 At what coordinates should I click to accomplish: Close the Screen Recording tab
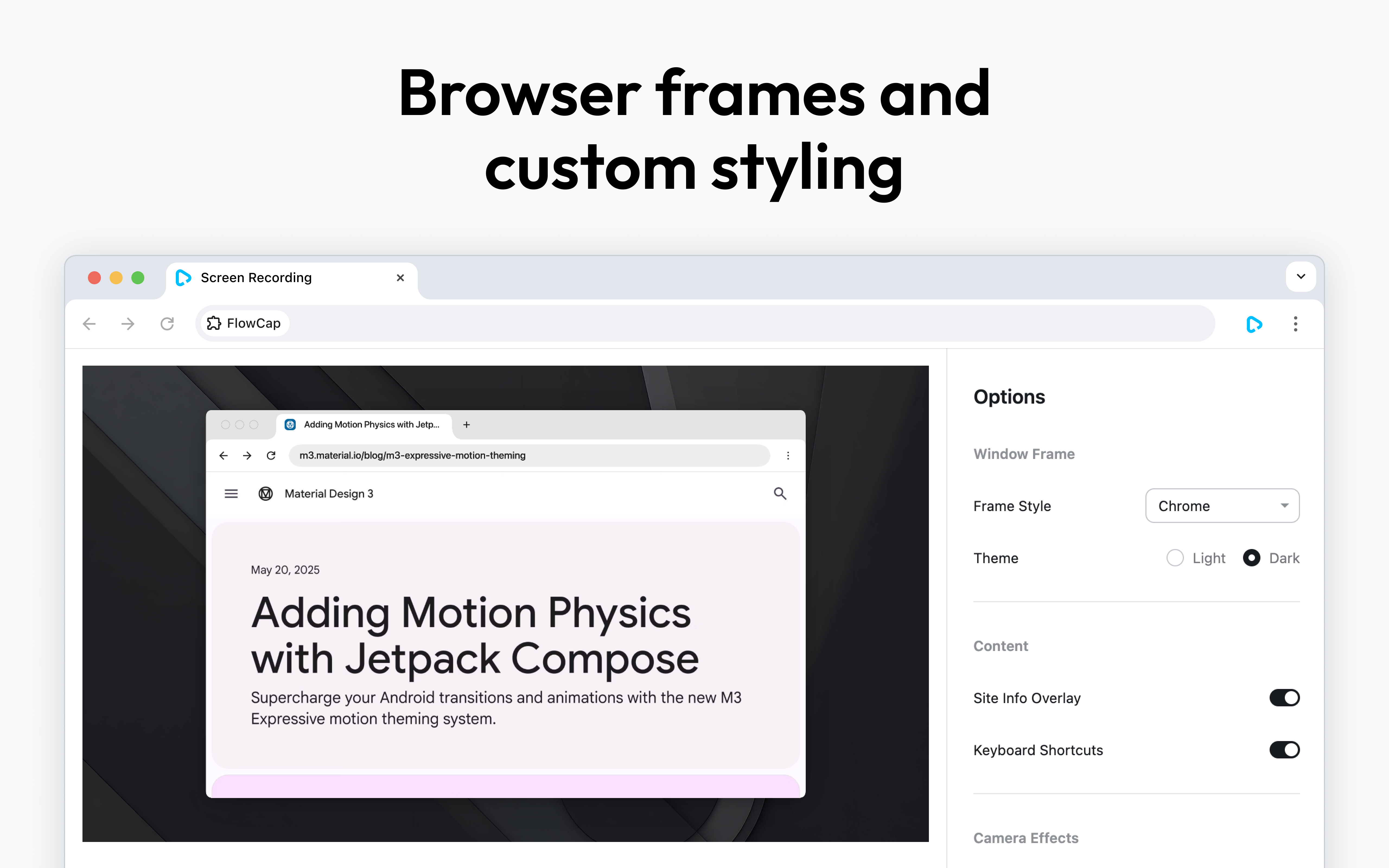pyautogui.click(x=401, y=278)
